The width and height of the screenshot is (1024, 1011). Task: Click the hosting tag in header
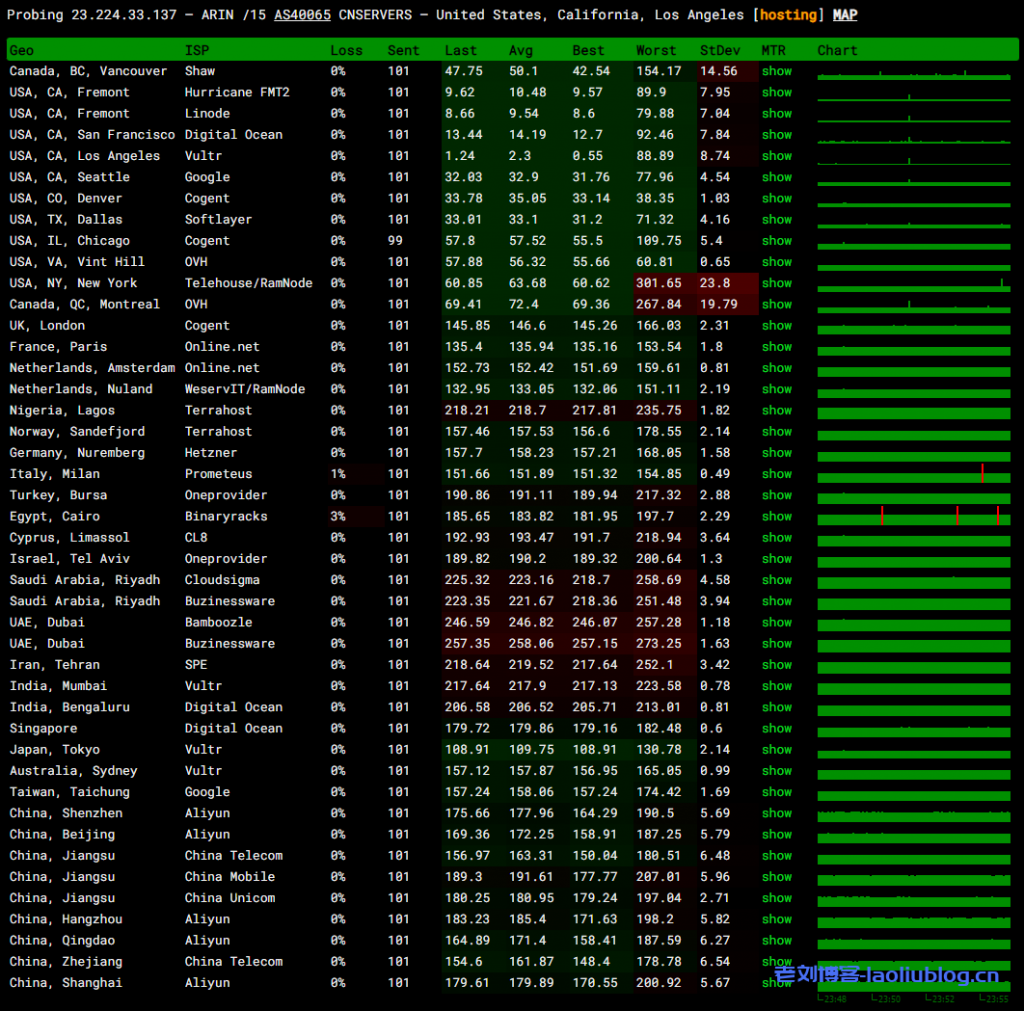pos(788,15)
